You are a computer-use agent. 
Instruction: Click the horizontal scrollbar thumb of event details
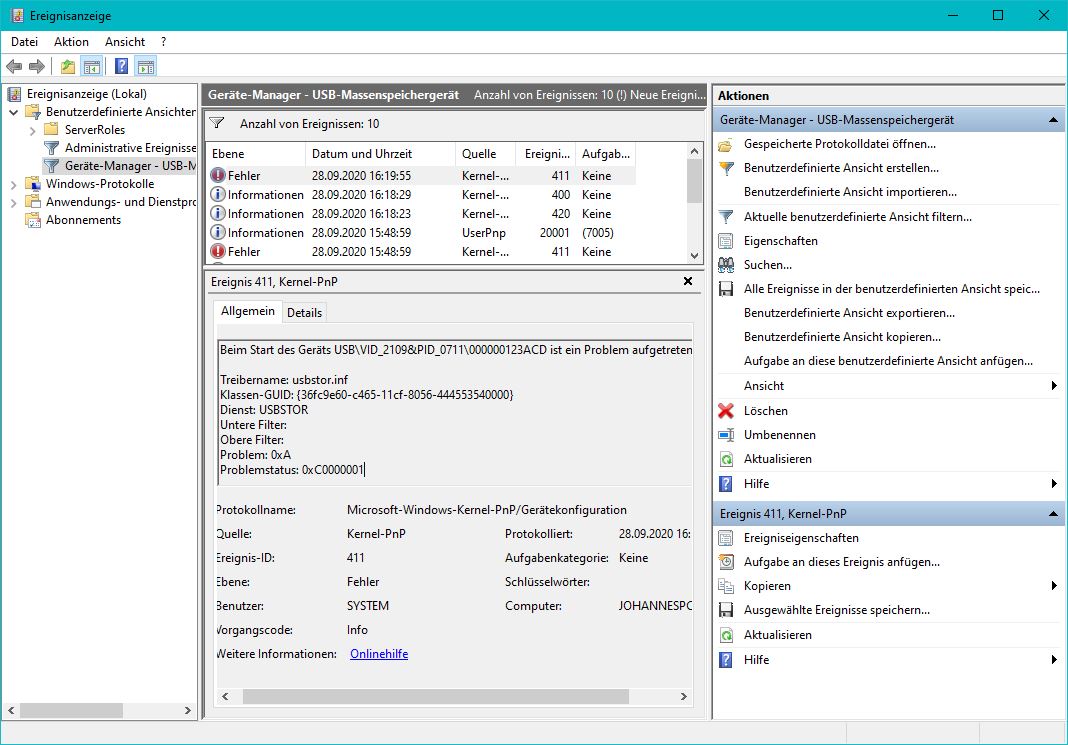tap(436, 696)
